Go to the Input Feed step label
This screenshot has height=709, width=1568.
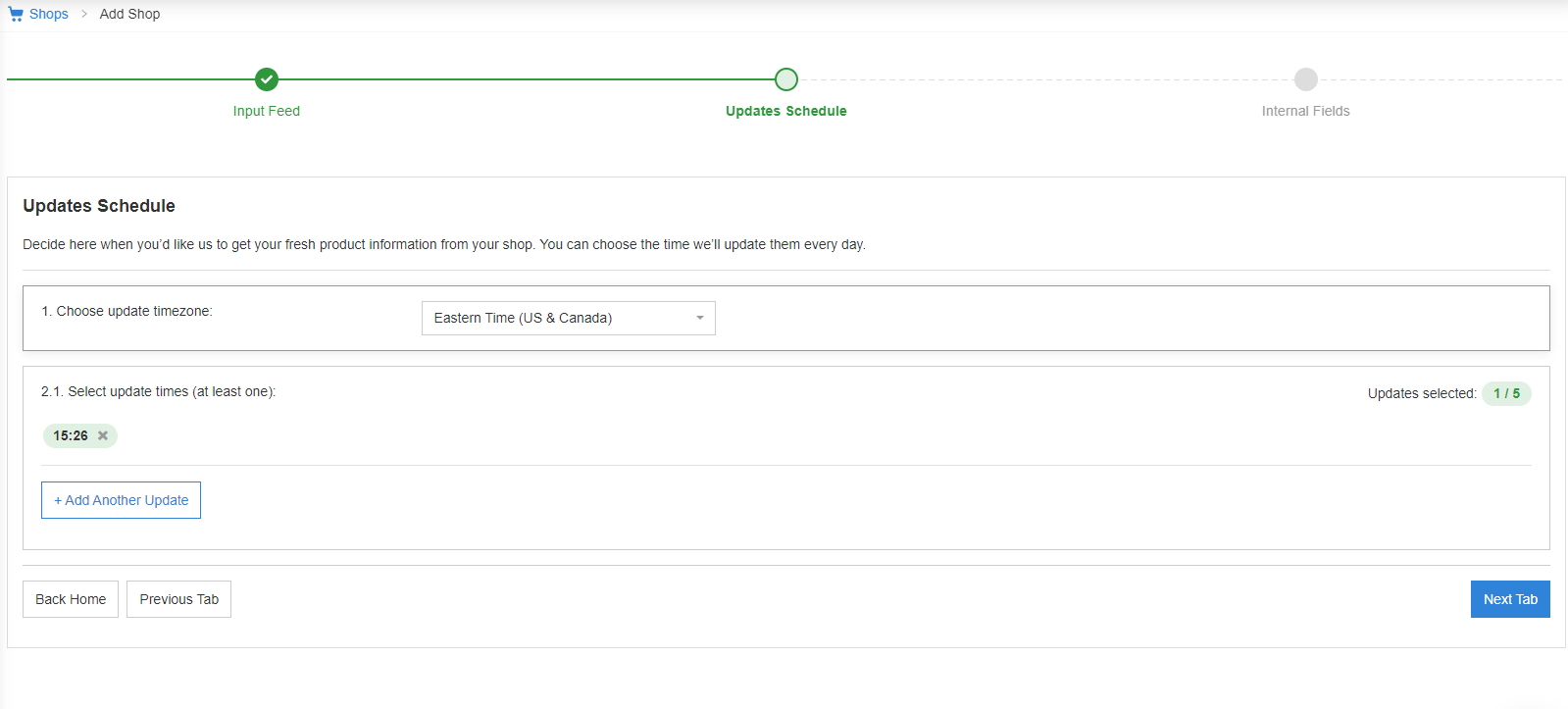click(x=267, y=111)
